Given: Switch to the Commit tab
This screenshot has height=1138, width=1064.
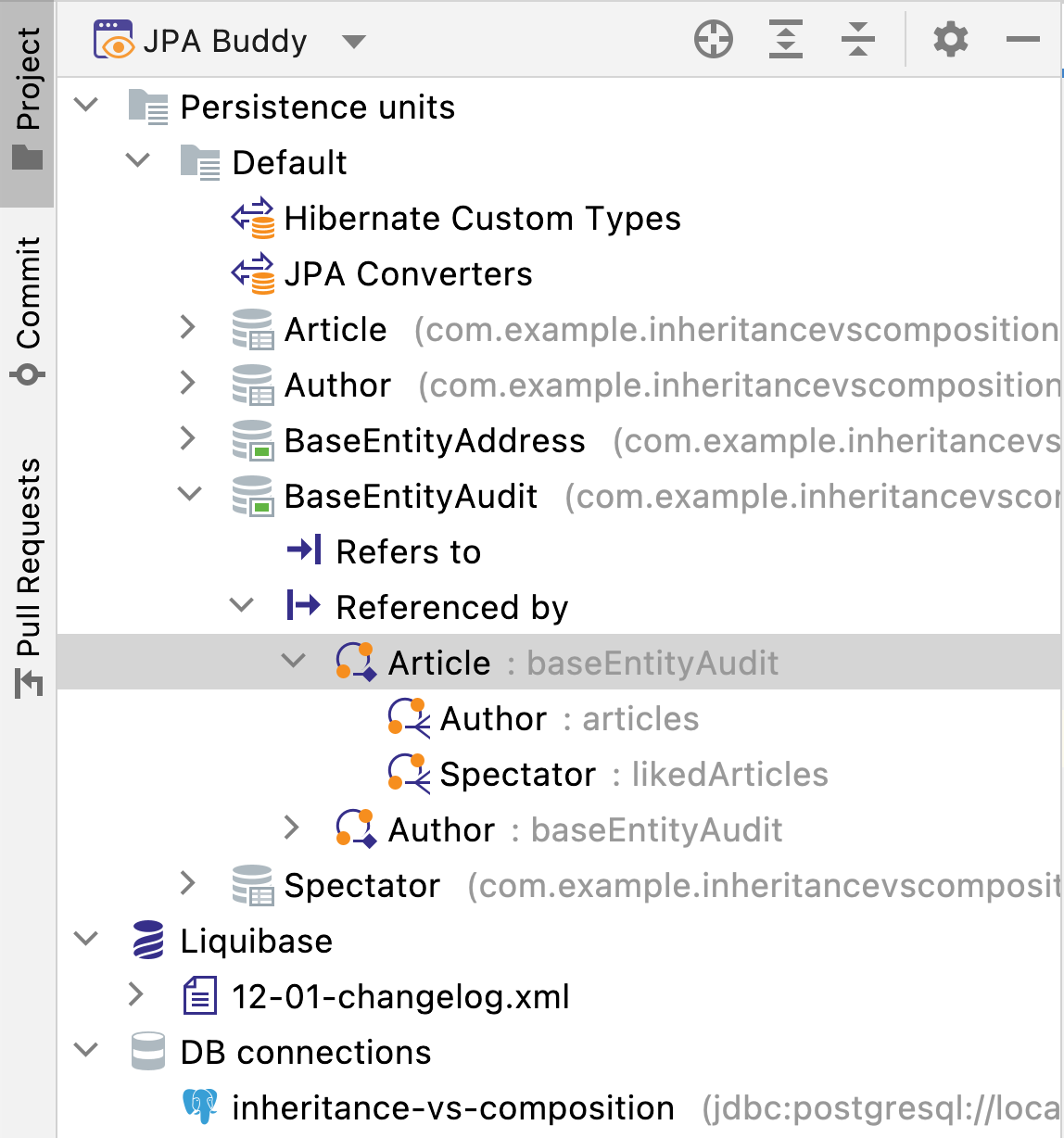Looking at the screenshot, I should 28,306.
